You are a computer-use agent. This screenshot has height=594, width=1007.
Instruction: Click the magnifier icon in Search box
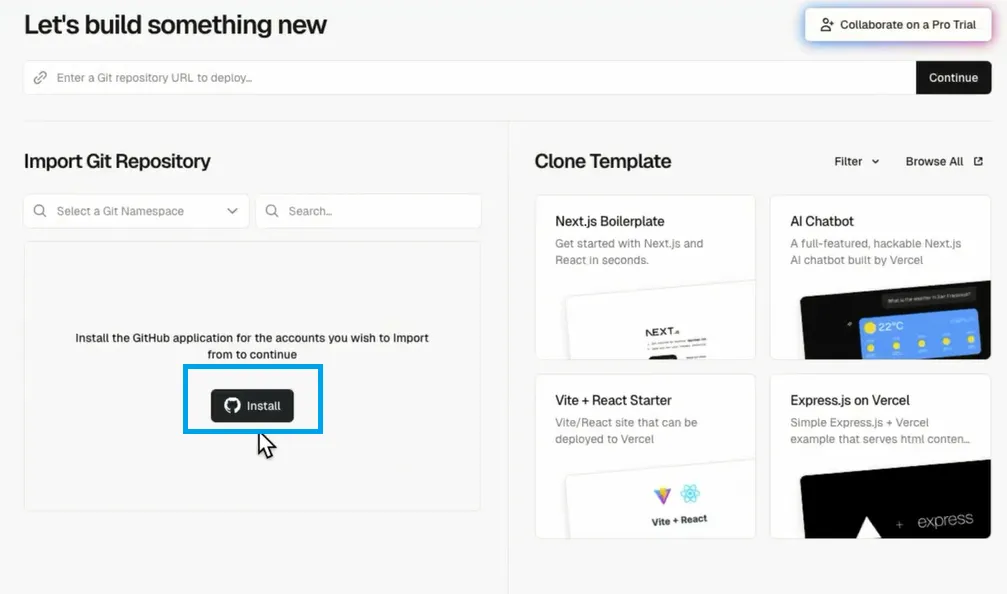pyautogui.click(x=272, y=211)
